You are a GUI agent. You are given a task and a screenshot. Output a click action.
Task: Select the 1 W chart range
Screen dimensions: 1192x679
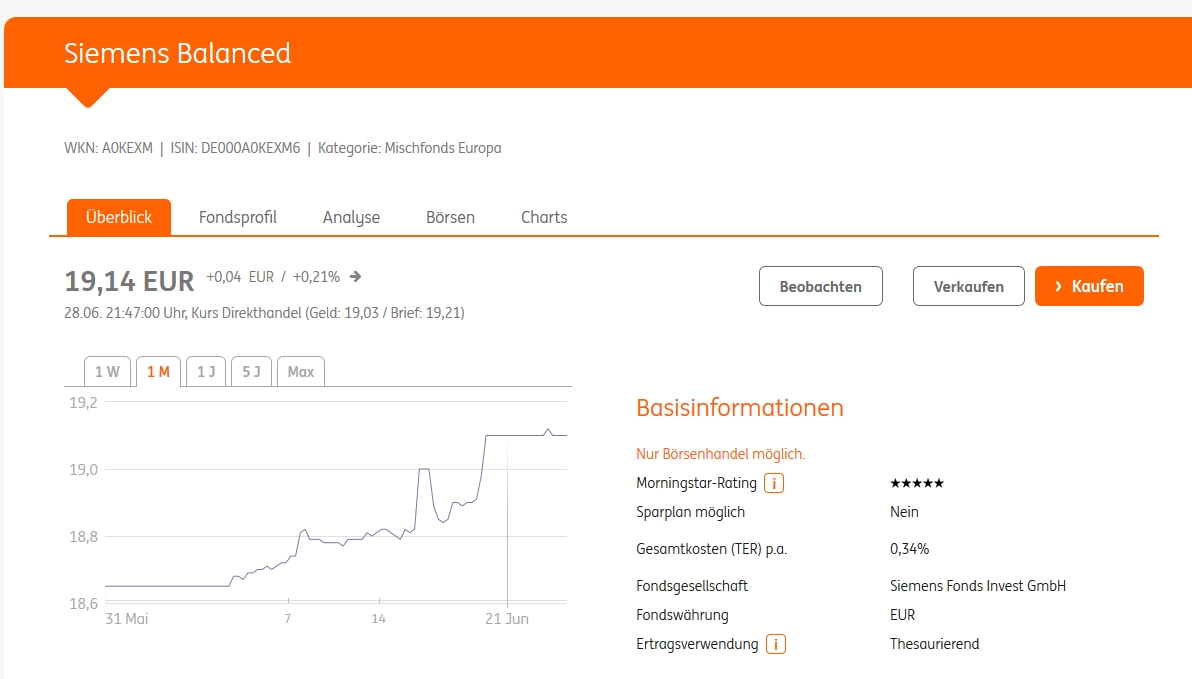[x=107, y=372]
